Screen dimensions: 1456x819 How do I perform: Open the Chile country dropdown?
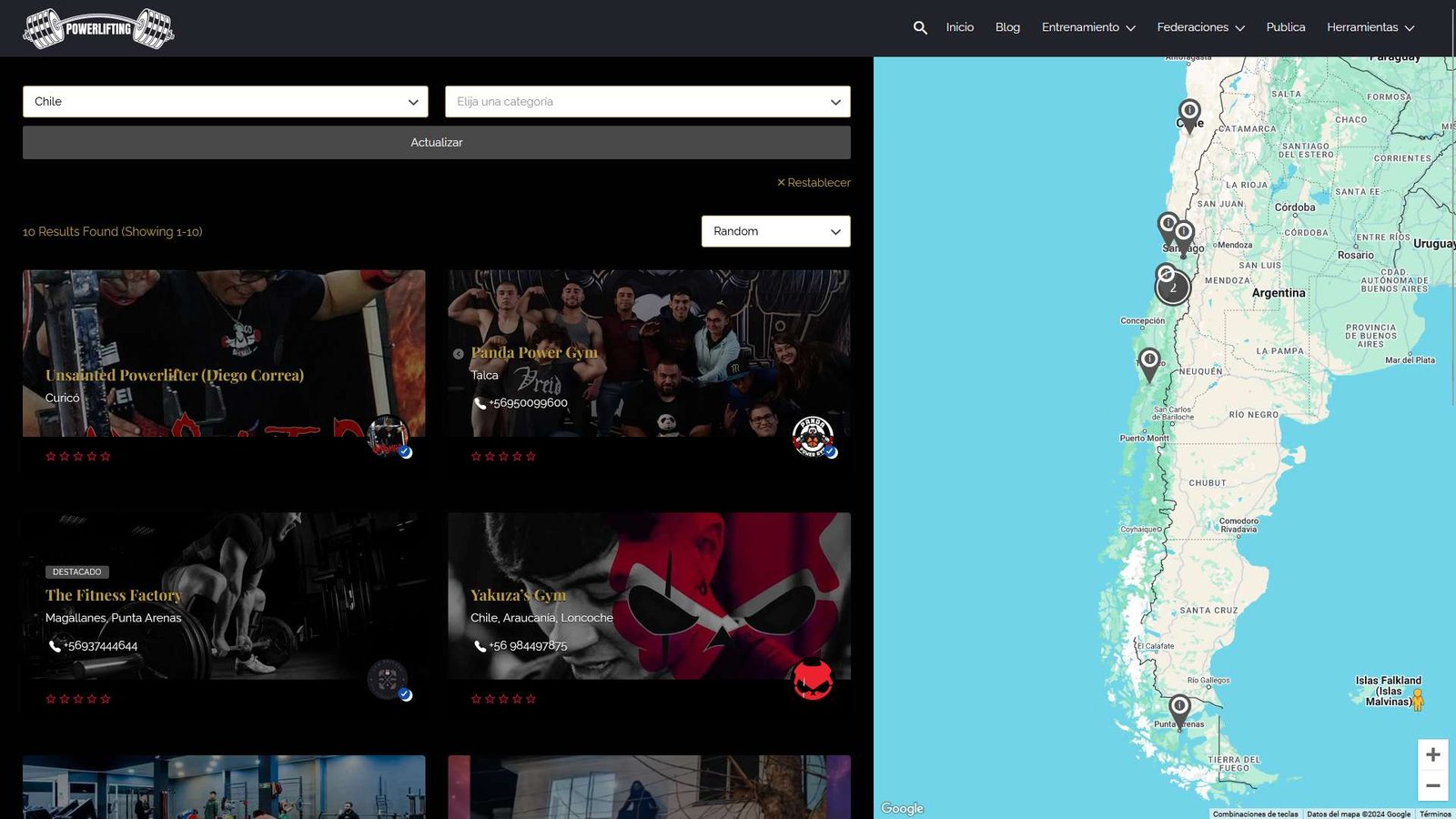pyautogui.click(x=226, y=102)
